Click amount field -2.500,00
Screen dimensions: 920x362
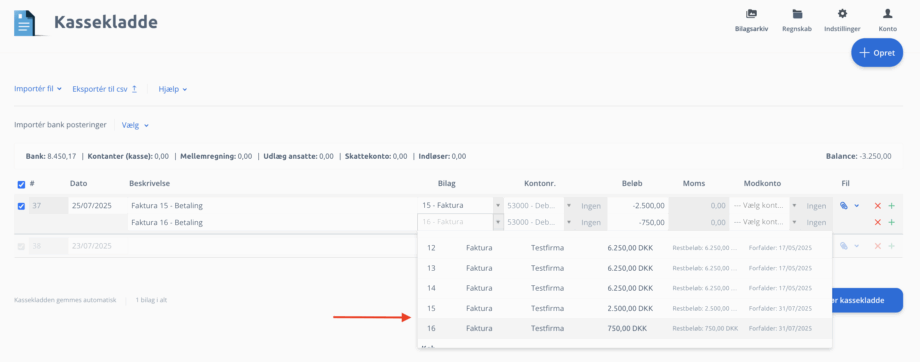[x=638, y=206]
